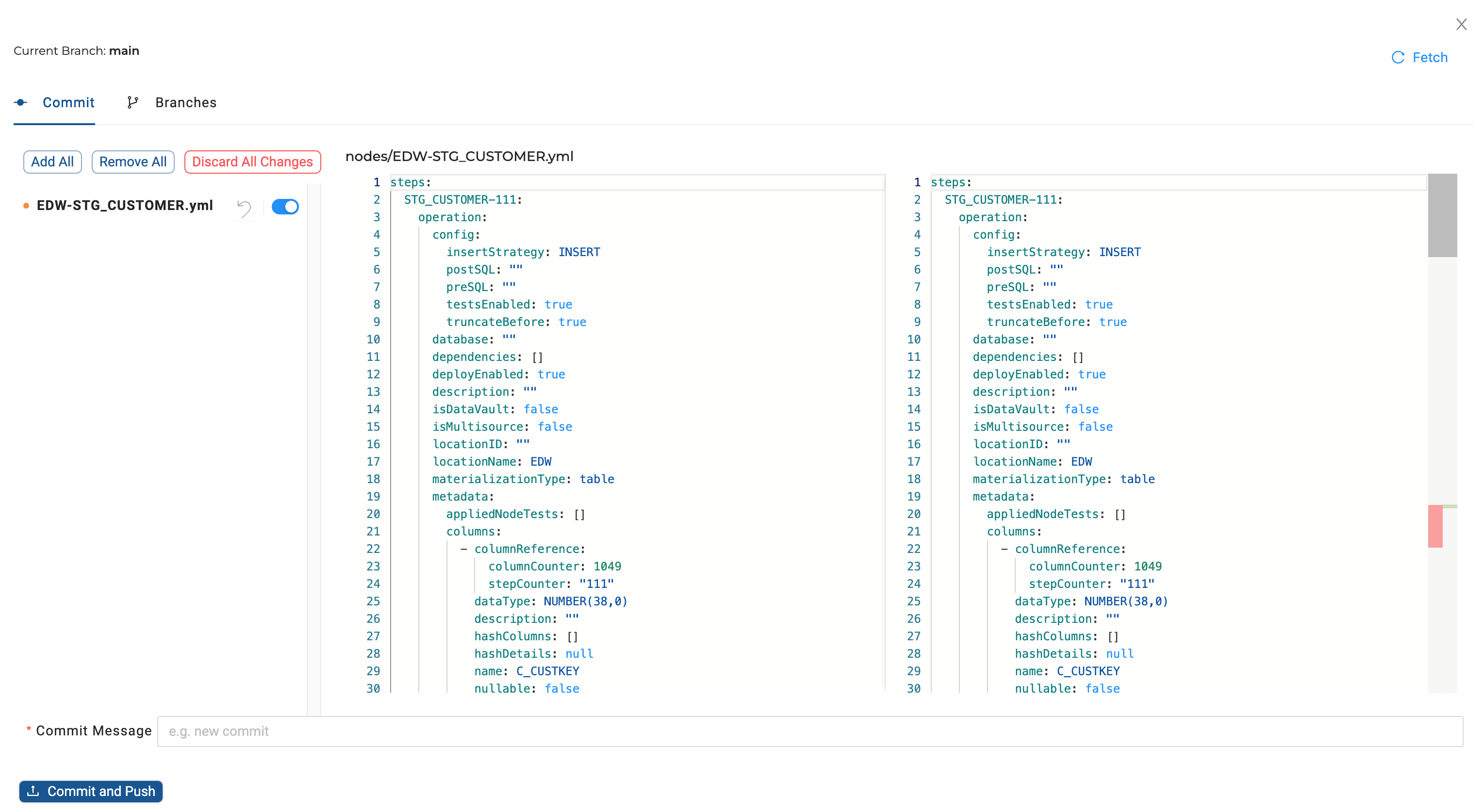Click the undo arrow for EDW-STG_CUSTOMER.yml

point(244,208)
